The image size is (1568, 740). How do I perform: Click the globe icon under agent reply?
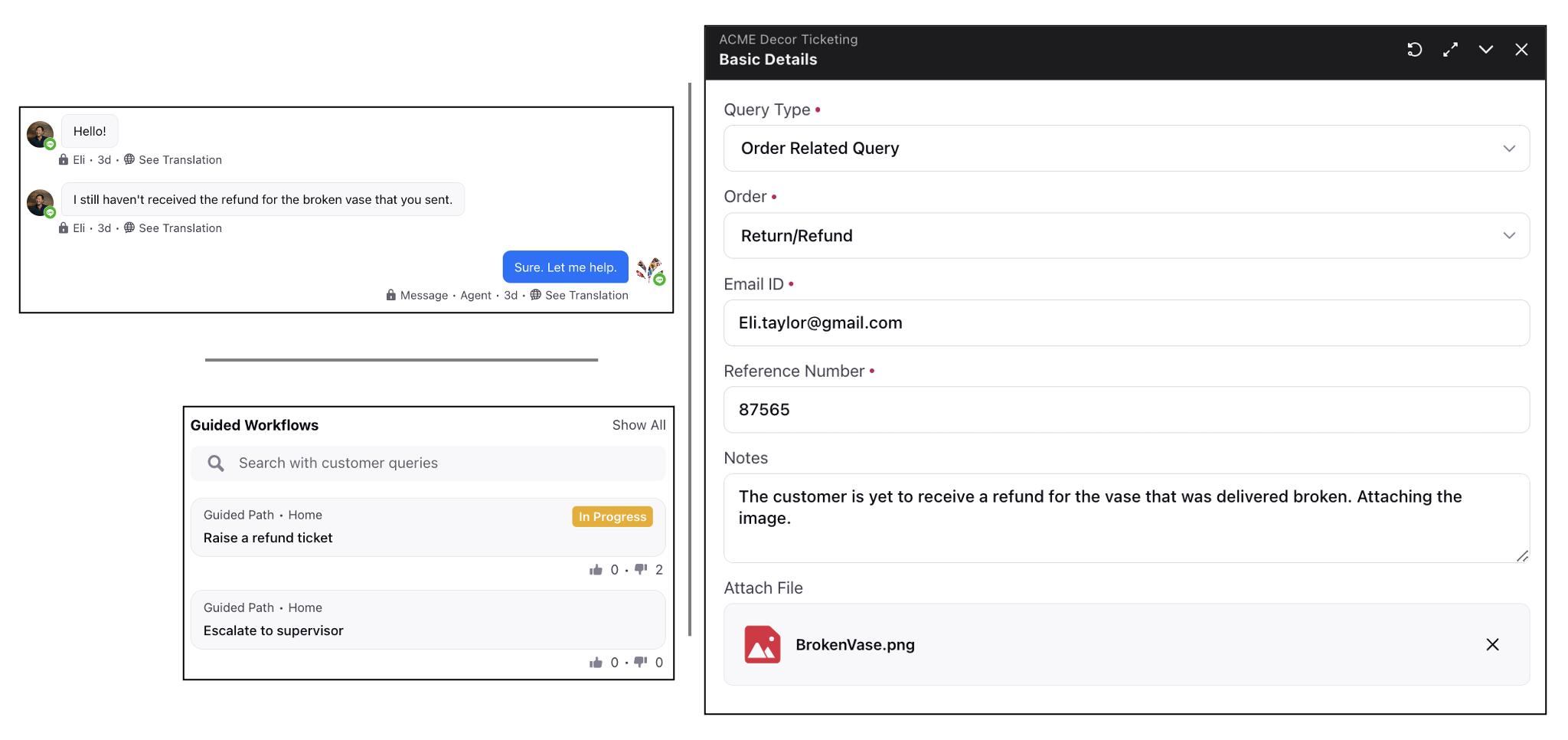coord(536,295)
